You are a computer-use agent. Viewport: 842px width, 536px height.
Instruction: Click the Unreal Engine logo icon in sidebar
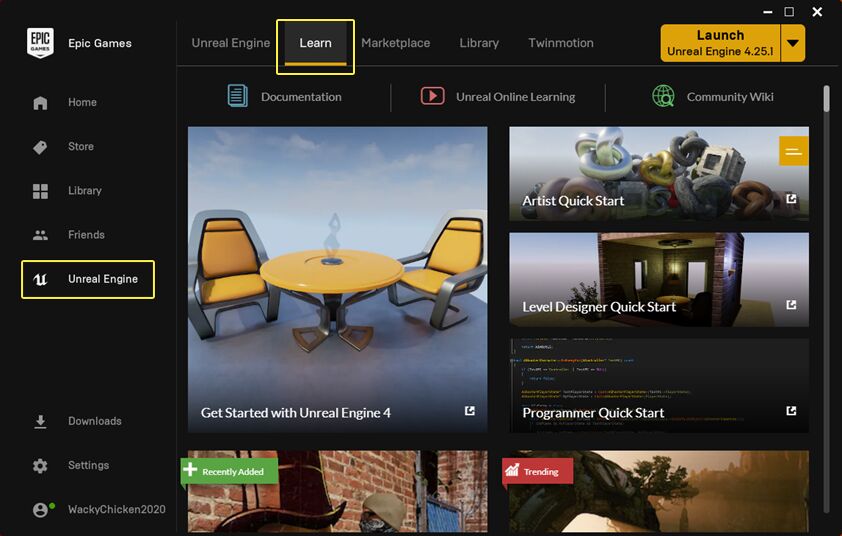click(x=40, y=279)
